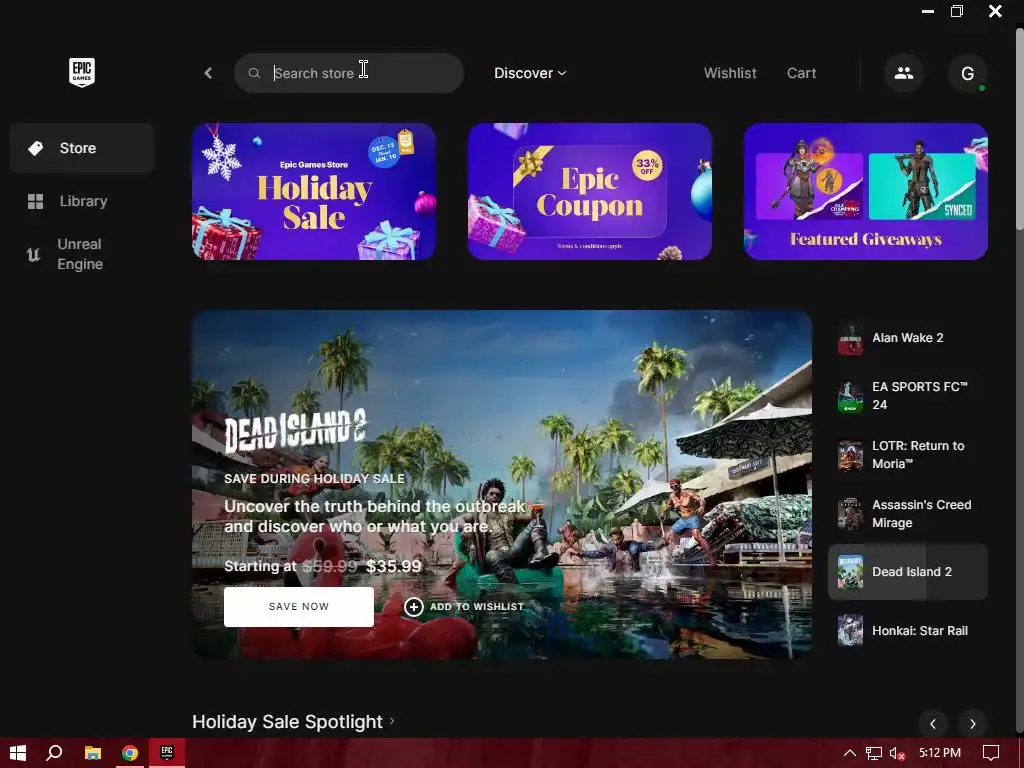Screen dimensions: 1024x768
Task: Click the Dead Island 2 cover icon
Action: [x=850, y=572]
